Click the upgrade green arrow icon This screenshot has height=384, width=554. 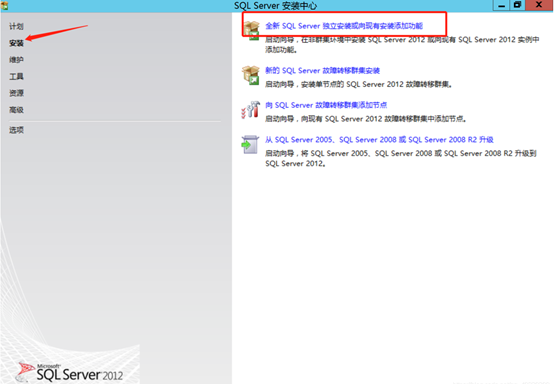pyautogui.click(x=250, y=144)
